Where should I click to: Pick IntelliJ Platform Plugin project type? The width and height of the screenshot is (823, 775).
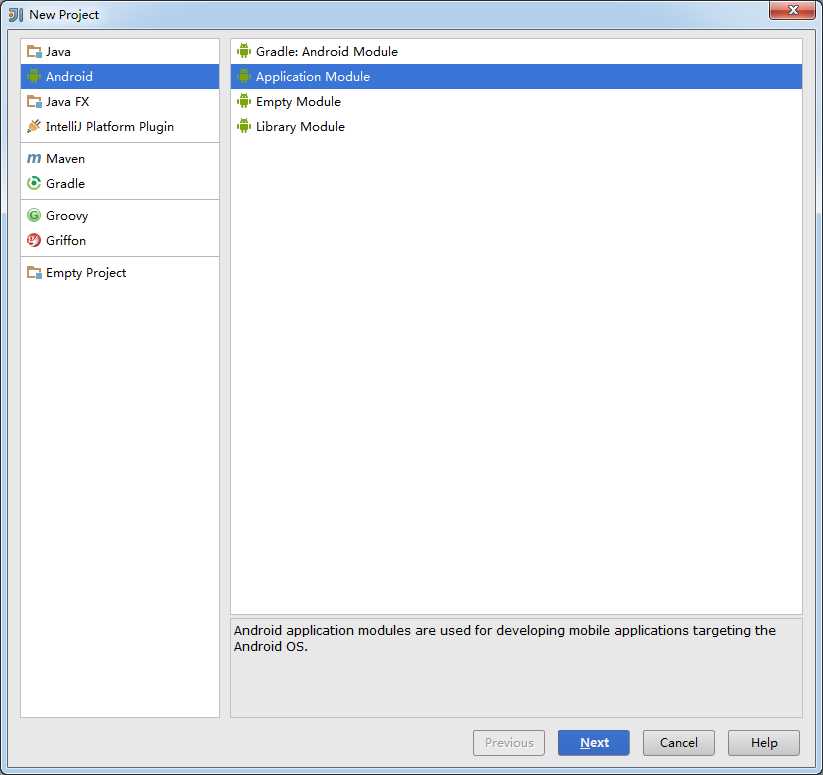(120, 126)
